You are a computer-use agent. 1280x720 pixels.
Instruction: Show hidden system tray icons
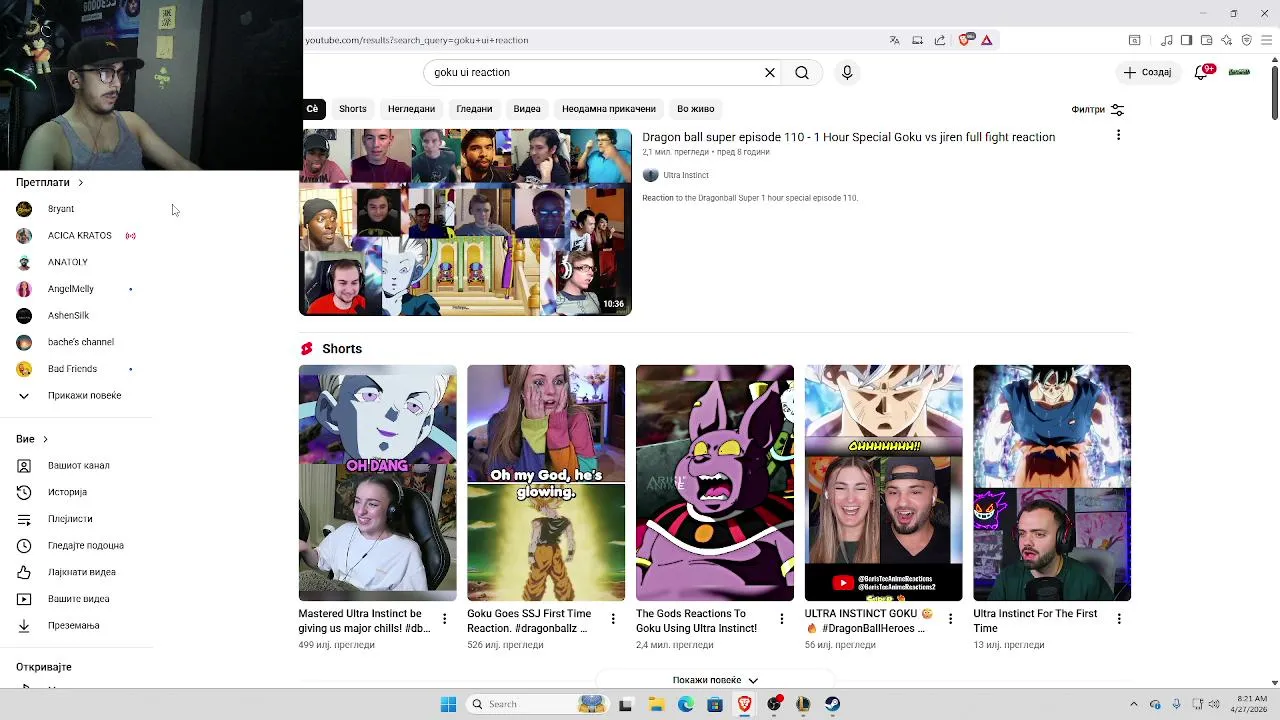[x=1133, y=704]
